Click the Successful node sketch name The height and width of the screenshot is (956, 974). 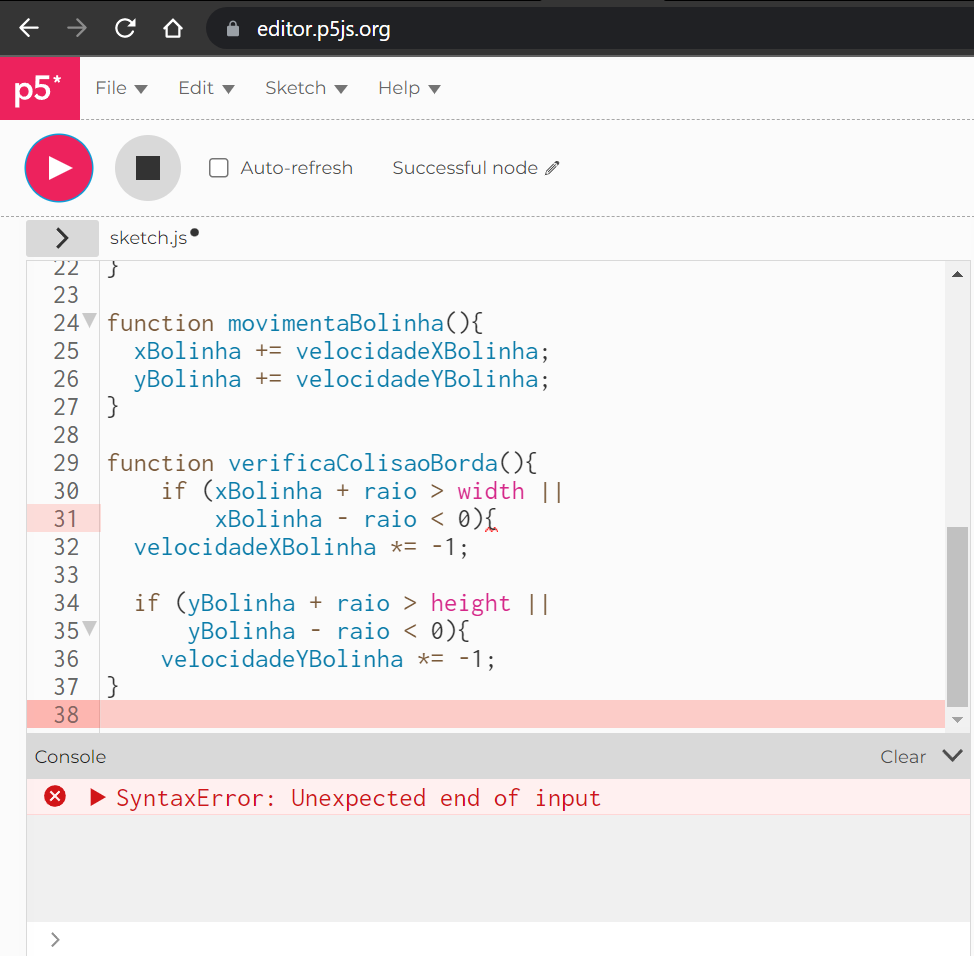[465, 168]
